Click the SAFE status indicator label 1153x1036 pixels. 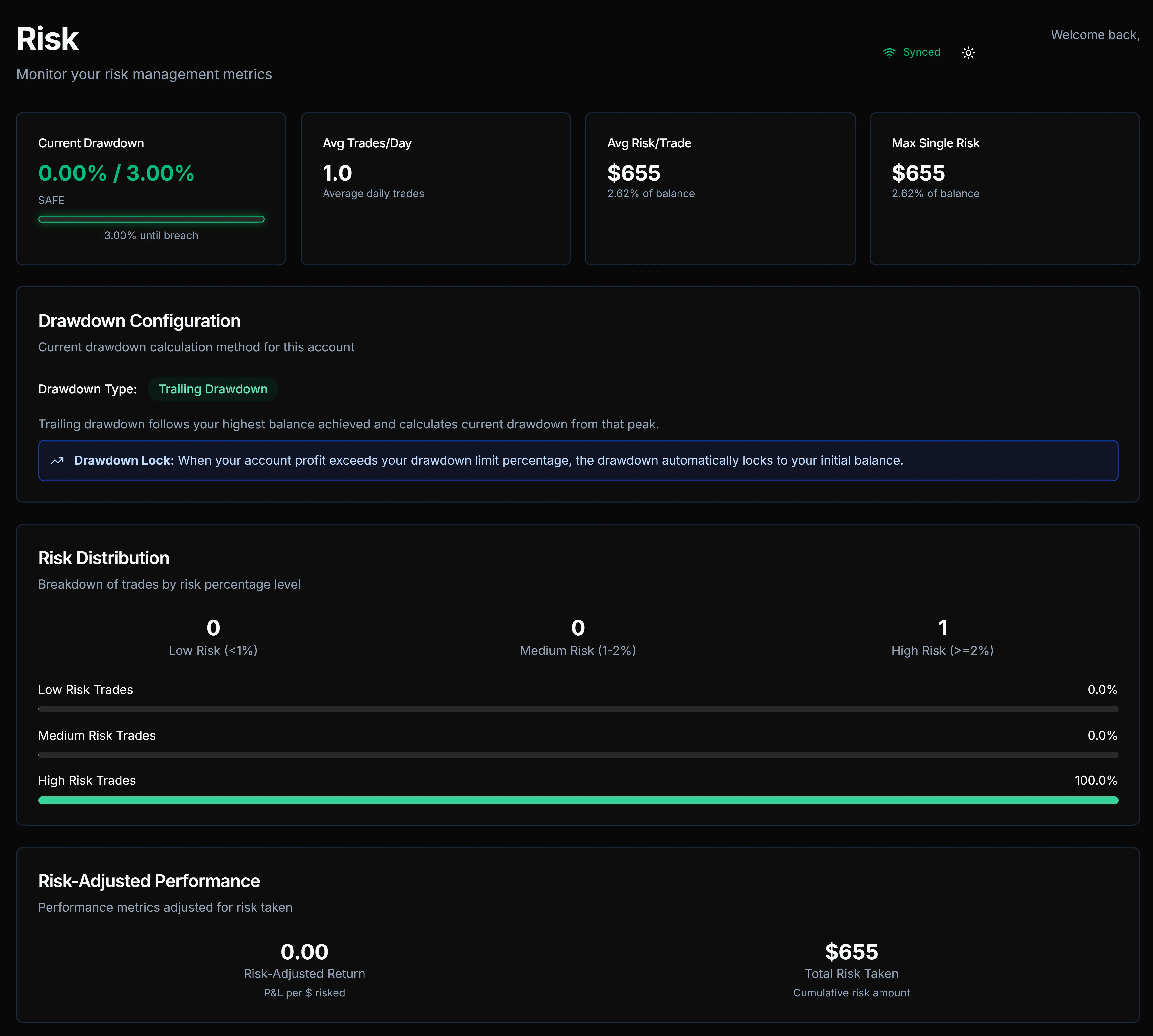pyautogui.click(x=51, y=200)
